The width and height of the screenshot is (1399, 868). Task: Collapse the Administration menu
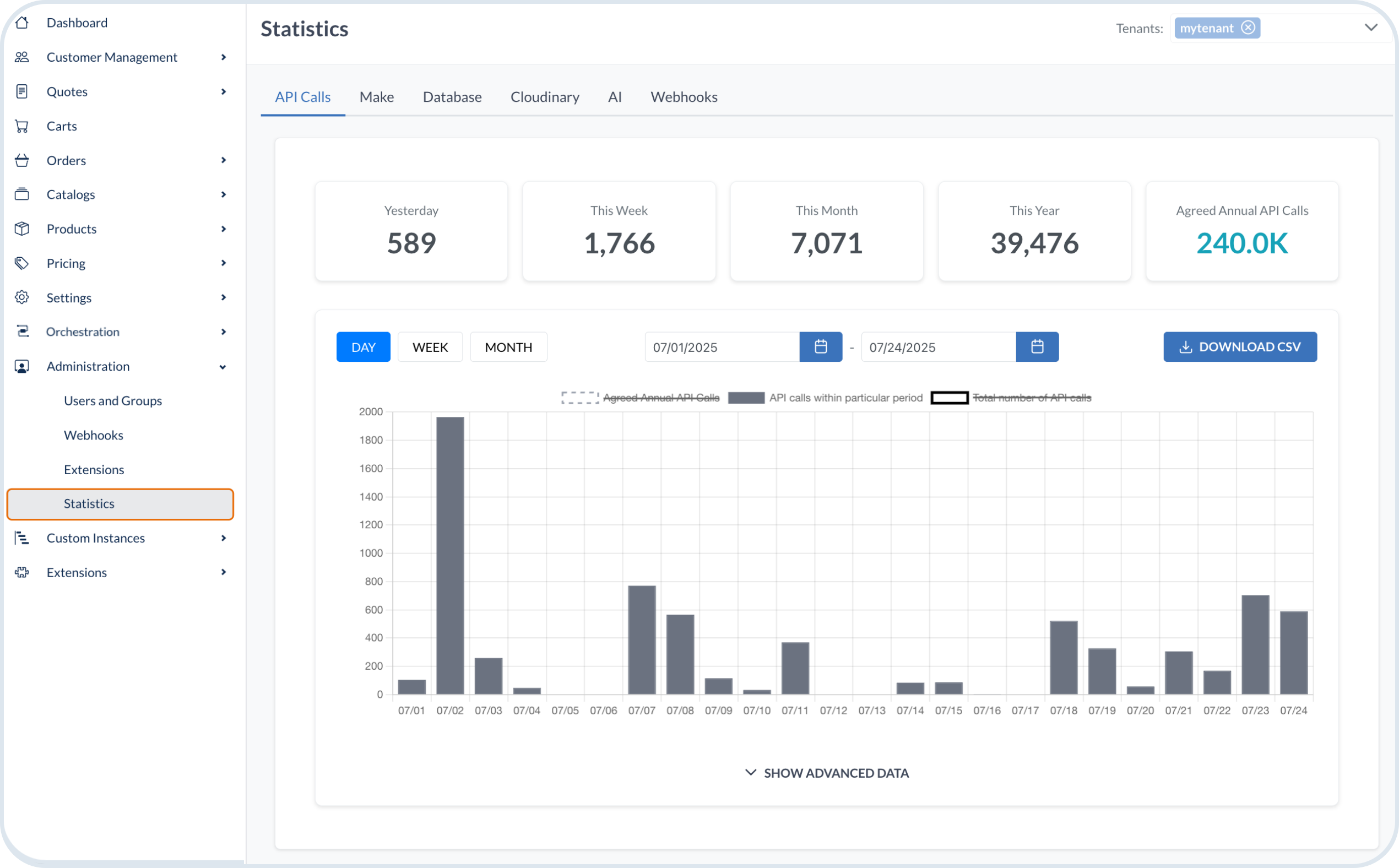point(223,367)
